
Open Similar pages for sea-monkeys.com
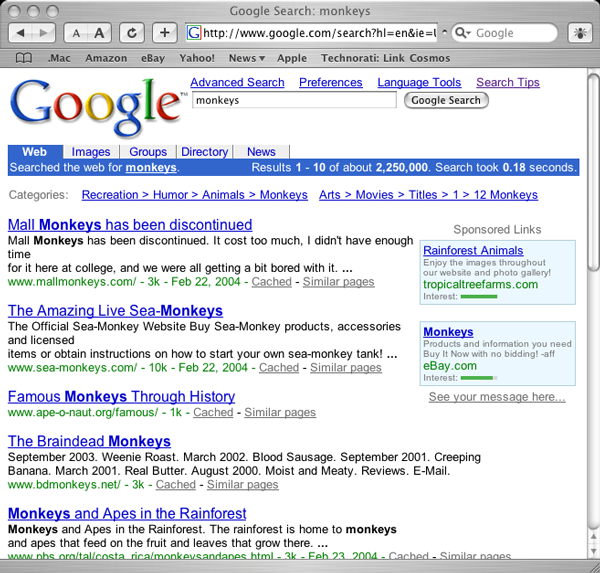tap(346, 367)
